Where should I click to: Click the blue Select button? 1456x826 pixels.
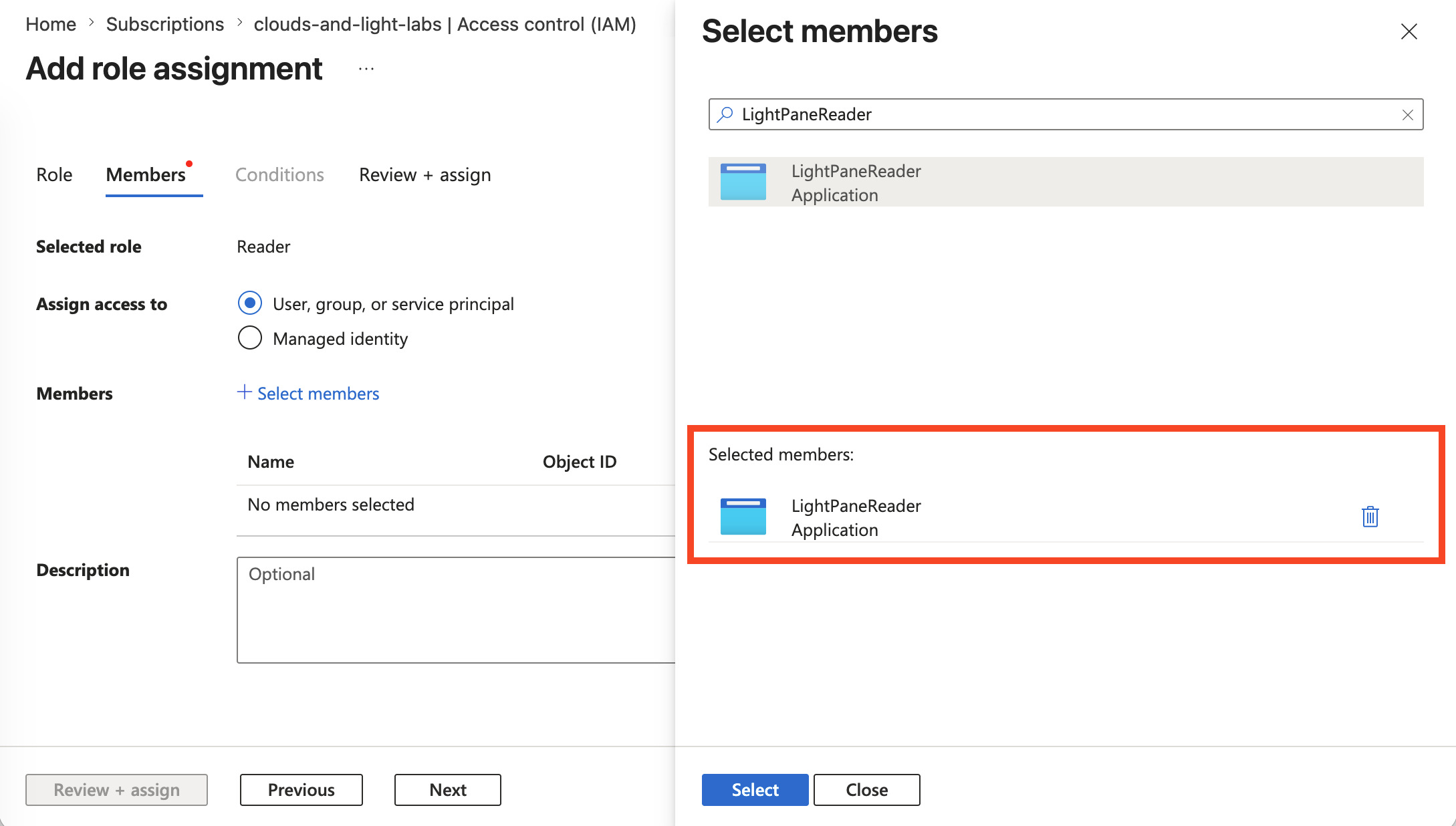tap(755, 790)
